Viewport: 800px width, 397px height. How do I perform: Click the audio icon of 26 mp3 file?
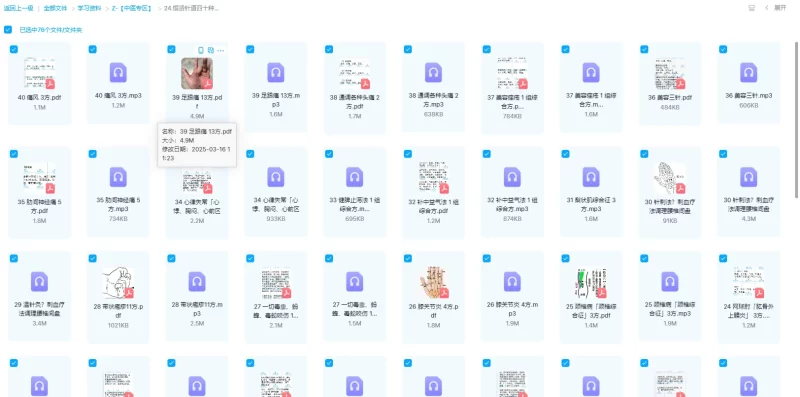(x=512, y=281)
